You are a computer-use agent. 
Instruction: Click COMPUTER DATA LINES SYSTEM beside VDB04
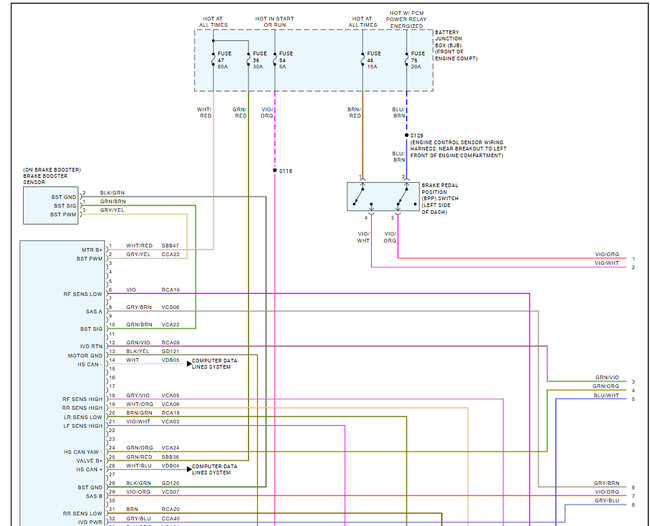tap(214, 469)
